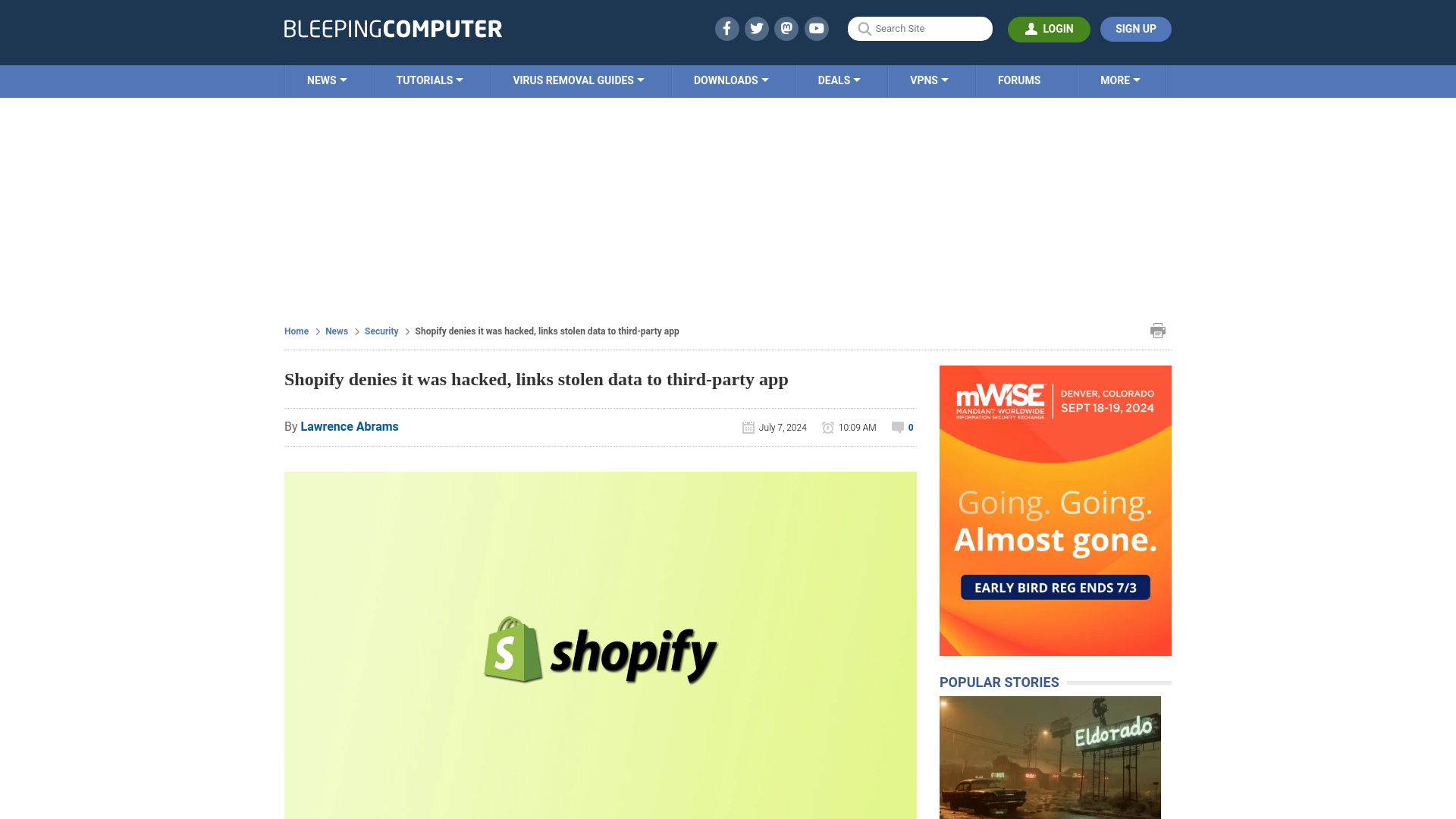Click the BleepingComputer home logo
1456x819 pixels.
(x=392, y=28)
